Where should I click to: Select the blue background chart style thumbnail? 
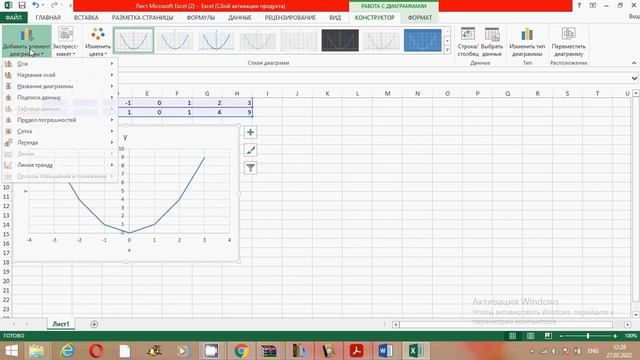point(422,40)
